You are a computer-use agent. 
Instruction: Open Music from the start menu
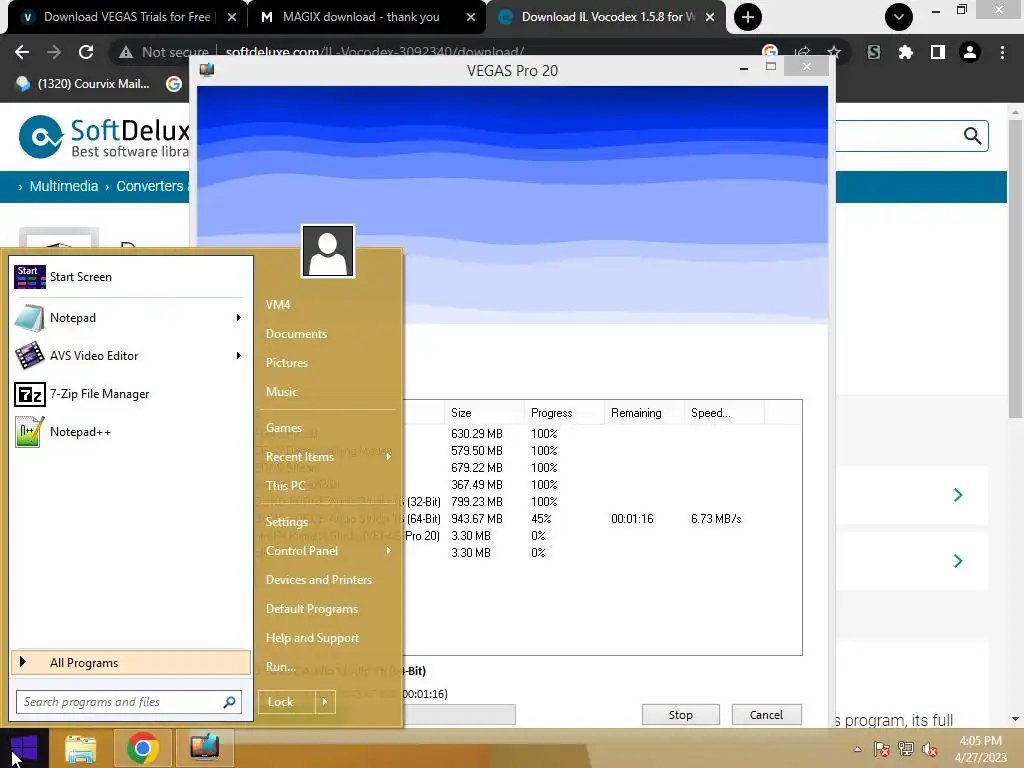click(281, 392)
